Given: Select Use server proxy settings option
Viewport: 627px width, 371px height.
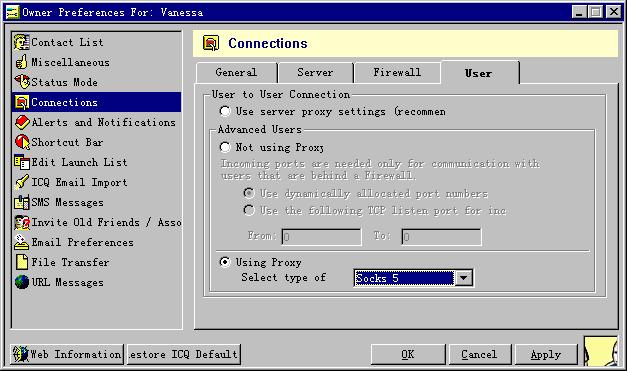Looking at the screenshot, I should [x=225, y=111].
